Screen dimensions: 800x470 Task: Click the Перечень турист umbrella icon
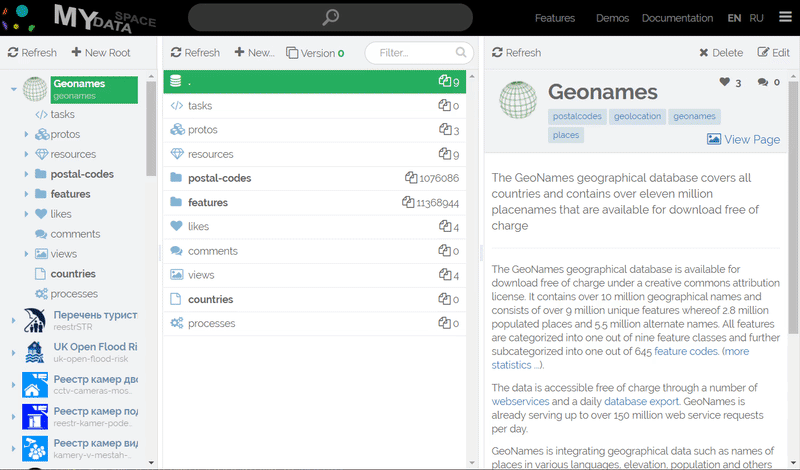click(x=35, y=320)
